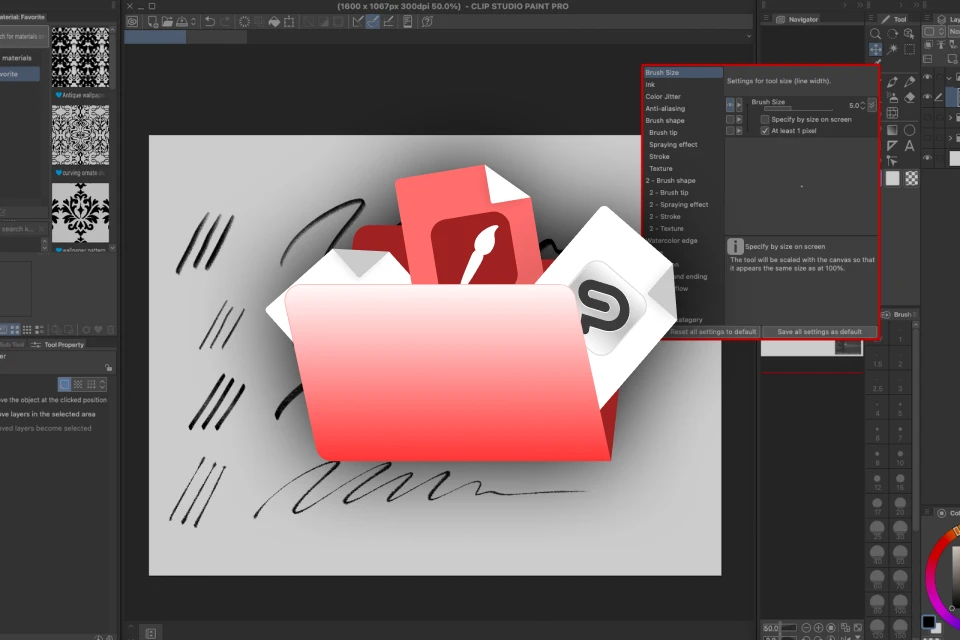Image resolution: width=960 pixels, height=640 pixels.
Task: Hide the bottom paper layer eye icon
Action: click(928, 158)
